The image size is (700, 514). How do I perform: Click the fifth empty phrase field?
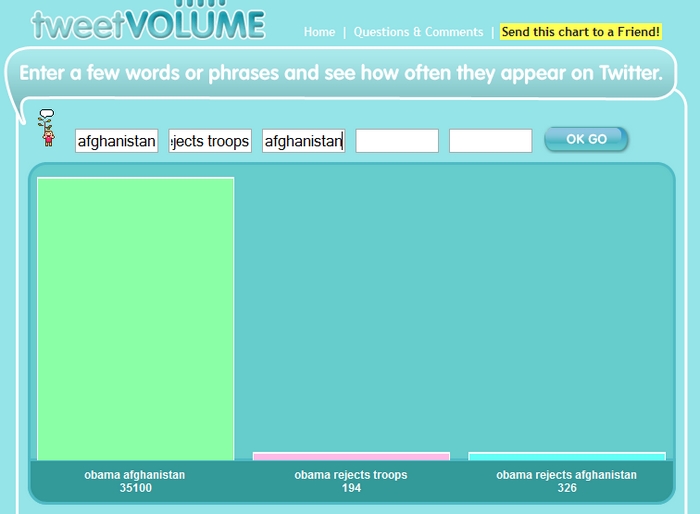coord(490,141)
